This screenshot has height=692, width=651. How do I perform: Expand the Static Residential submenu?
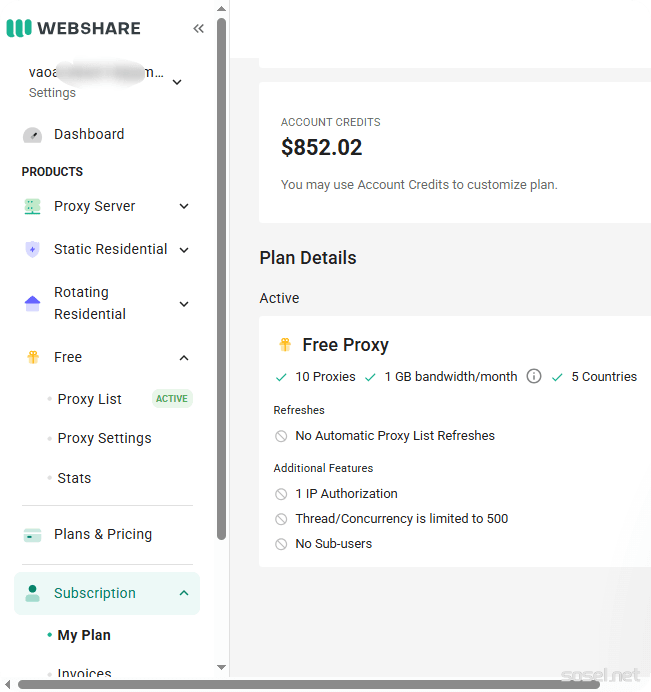[184, 250]
